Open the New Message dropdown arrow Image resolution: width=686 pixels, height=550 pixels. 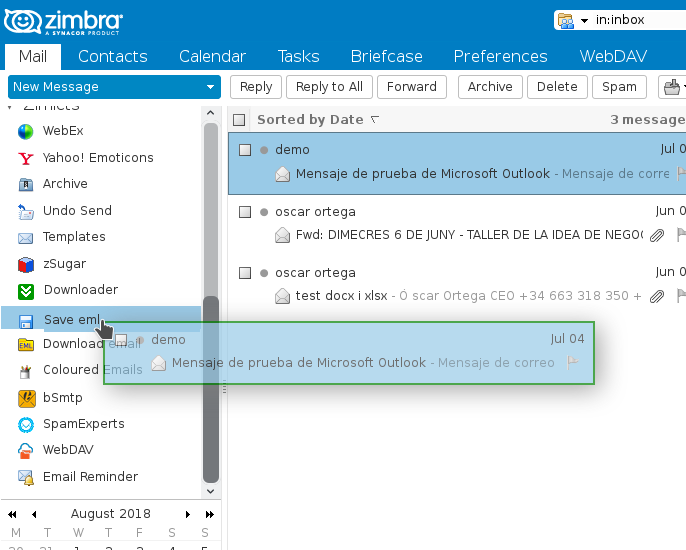click(x=211, y=87)
